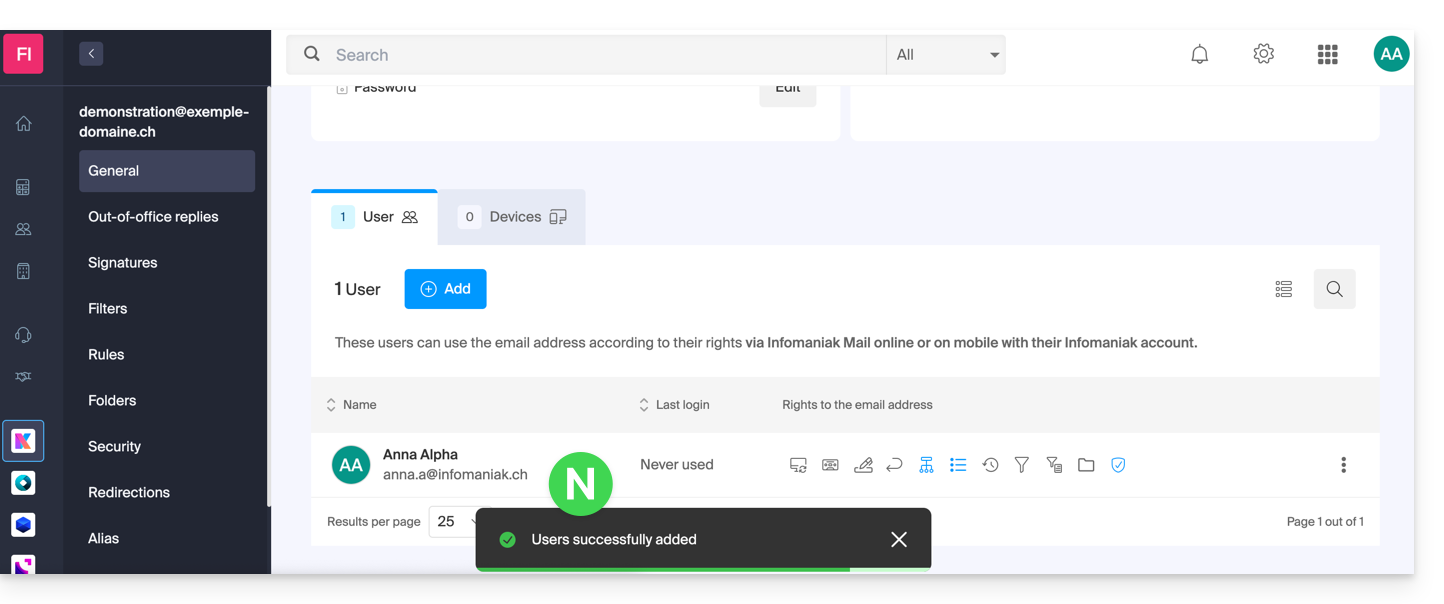The width and height of the screenshot is (1444, 604).
Task: Open the three-dot menu for Anna Alpha
Action: (1343, 465)
